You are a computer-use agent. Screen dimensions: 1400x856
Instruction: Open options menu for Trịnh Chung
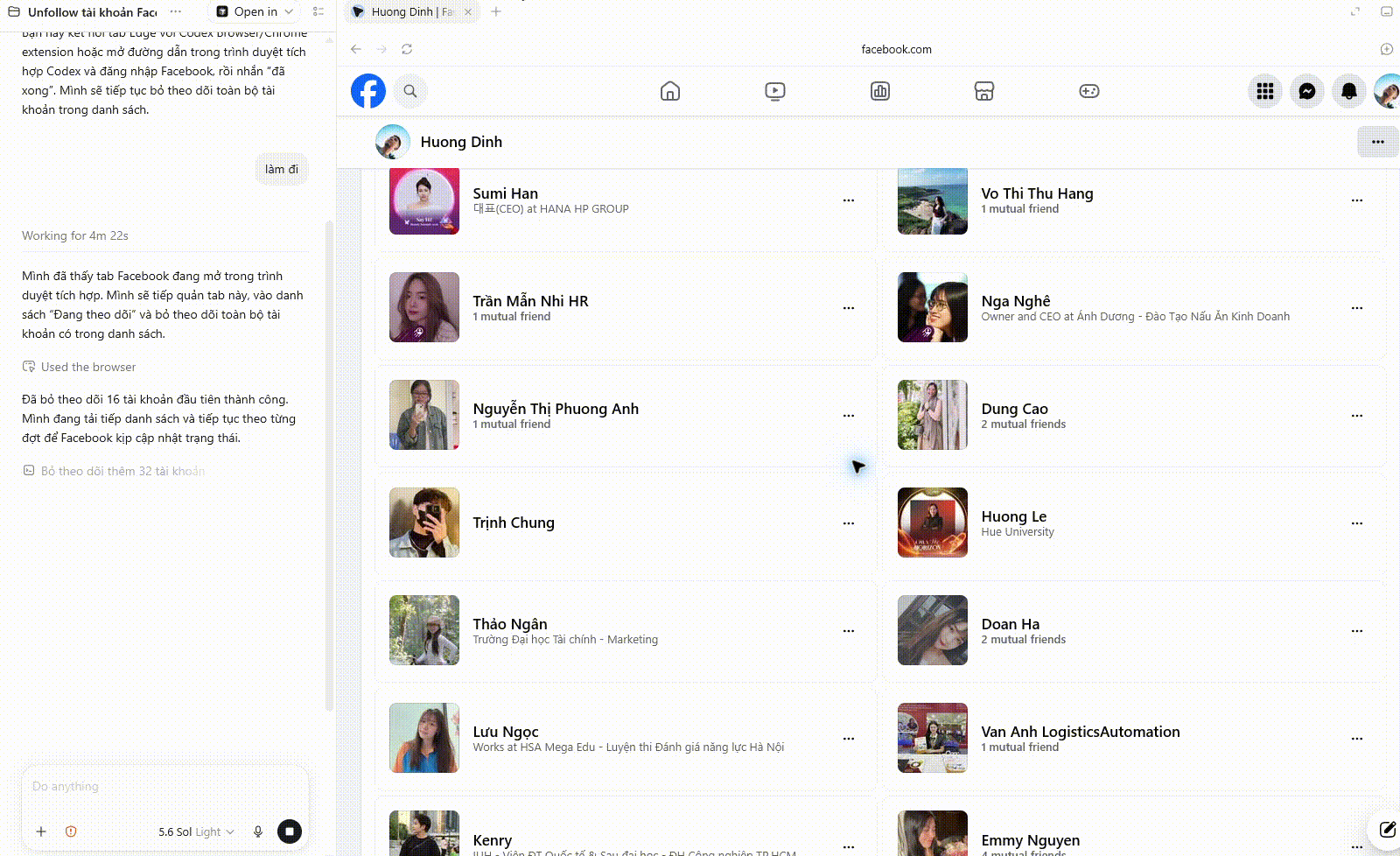849,523
